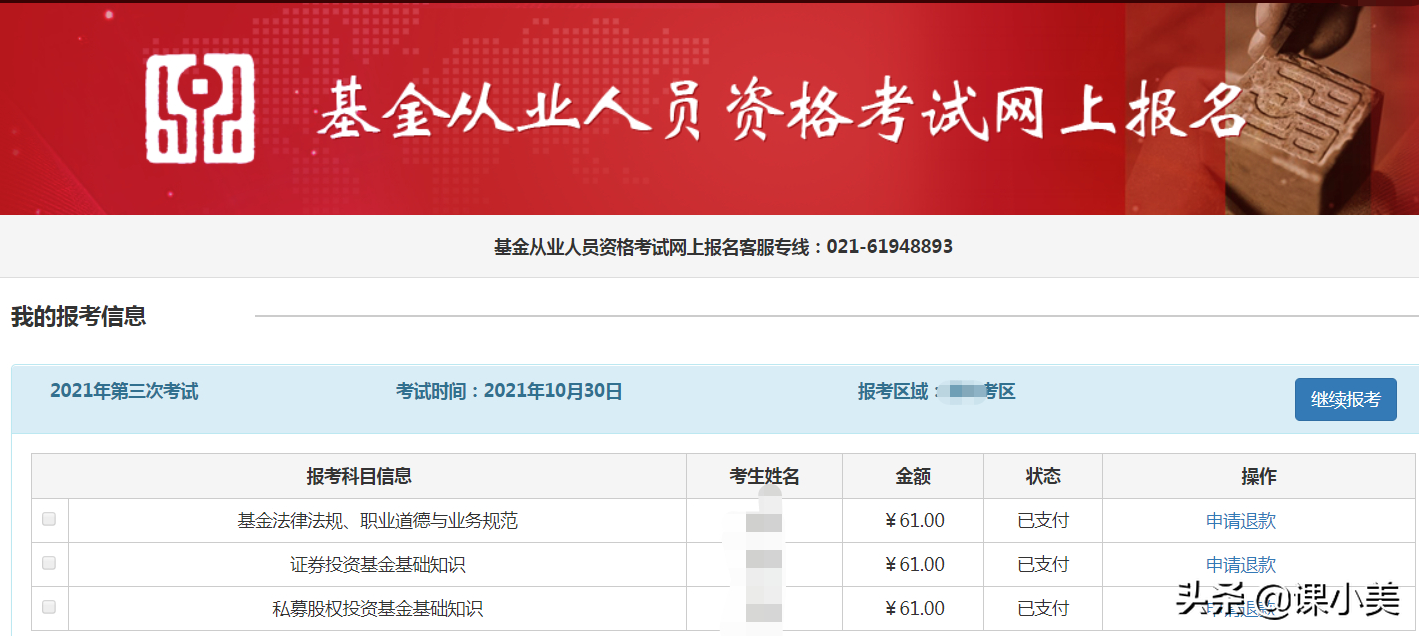Click the 我的报考信息 section heading
Image resolution: width=1419 pixels, height=636 pixels.
point(78,317)
